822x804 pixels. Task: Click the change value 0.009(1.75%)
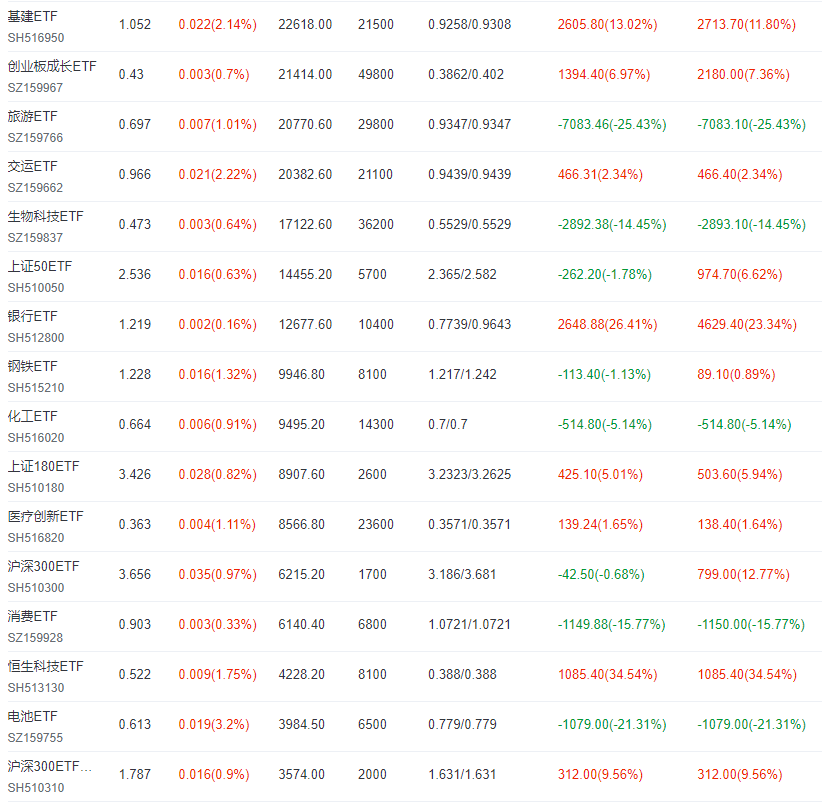[x=218, y=675]
